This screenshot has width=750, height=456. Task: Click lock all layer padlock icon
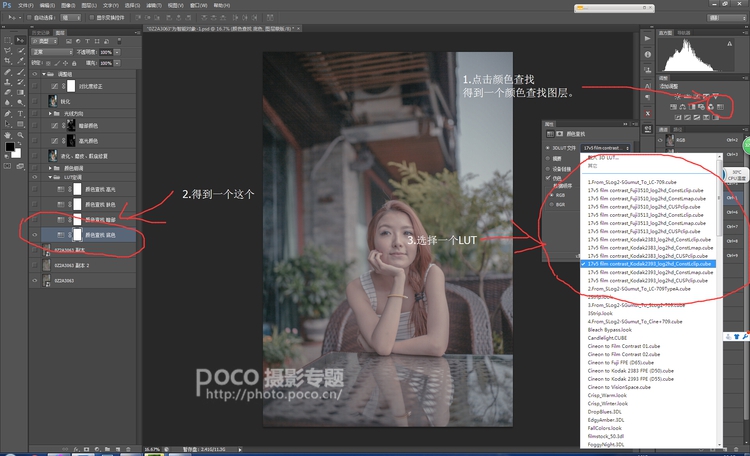pyautogui.click(x=74, y=63)
